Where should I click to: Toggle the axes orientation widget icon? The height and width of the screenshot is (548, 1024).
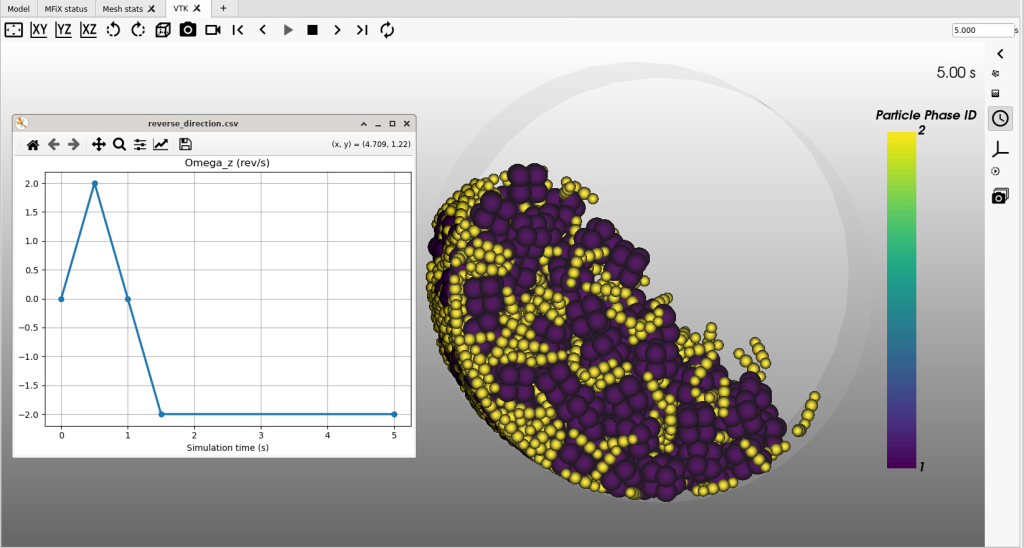[1000, 150]
